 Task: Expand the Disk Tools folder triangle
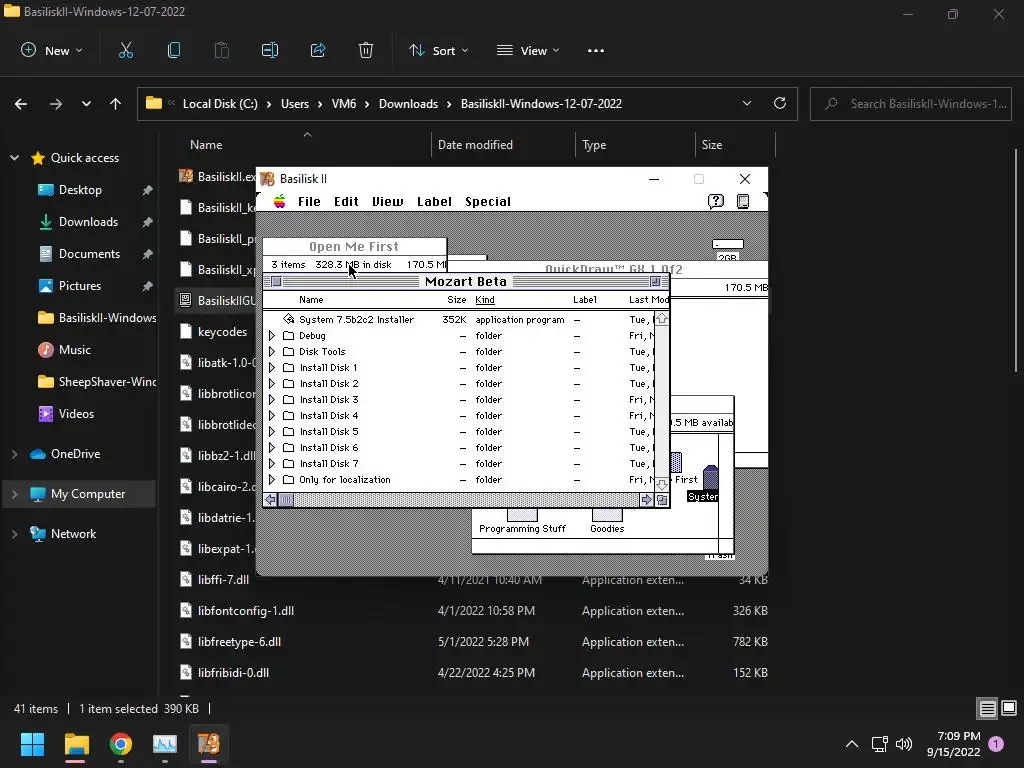click(272, 351)
